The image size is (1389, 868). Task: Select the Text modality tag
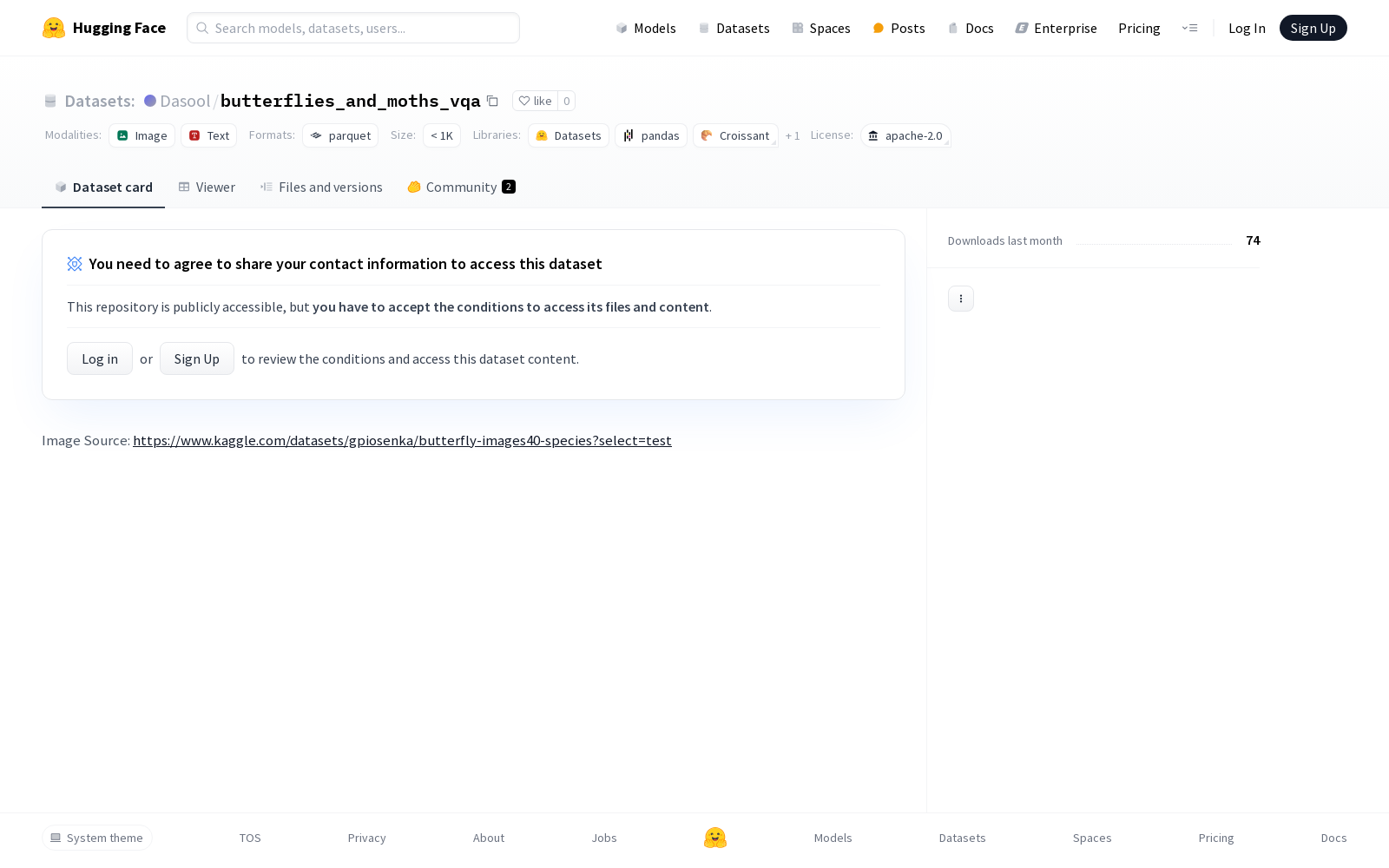pyautogui.click(x=209, y=135)
